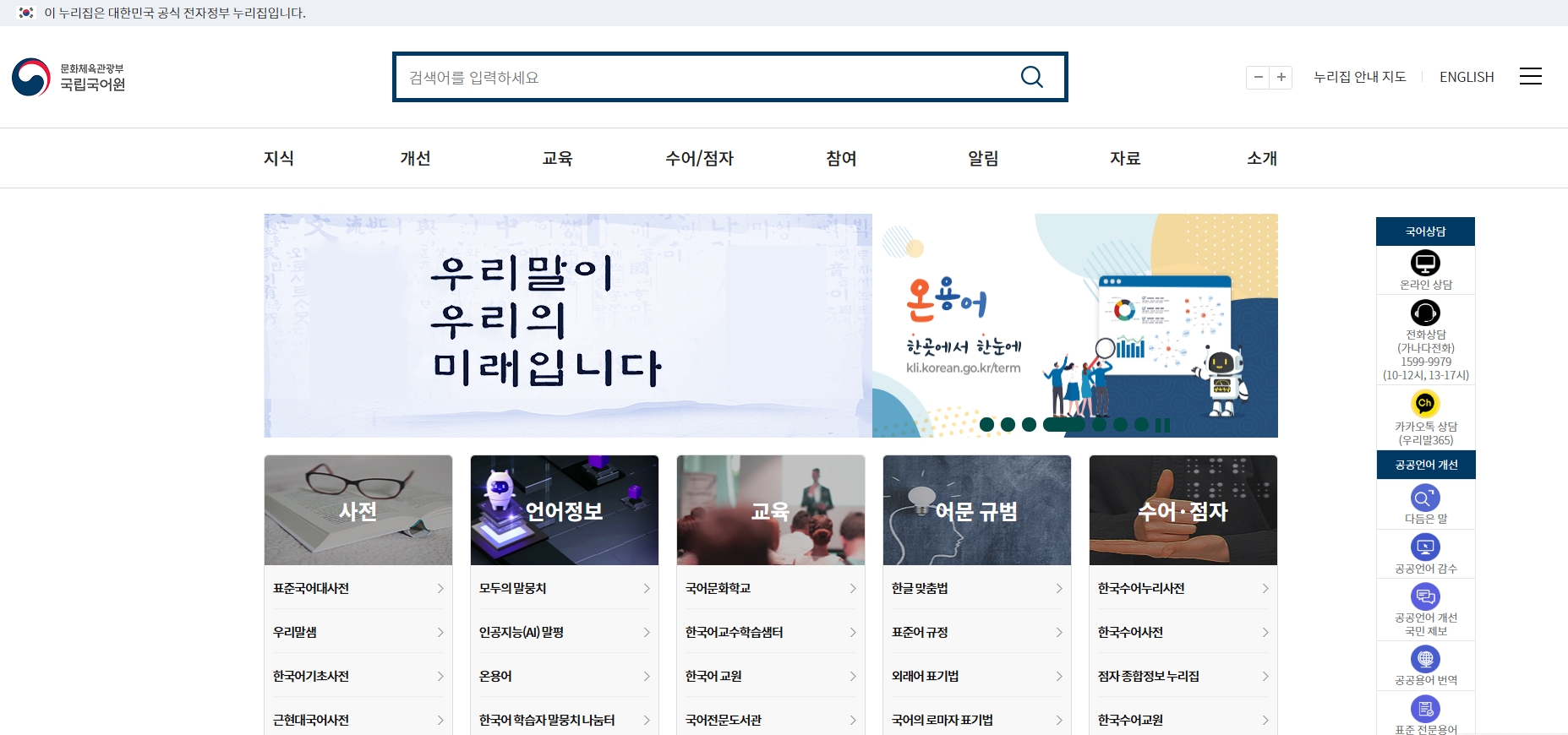Viewport: 1568px width, 735px height.
Task: Click the 우리말이 우리의 미래입니다 banner
Action: [x=568, y=325]
